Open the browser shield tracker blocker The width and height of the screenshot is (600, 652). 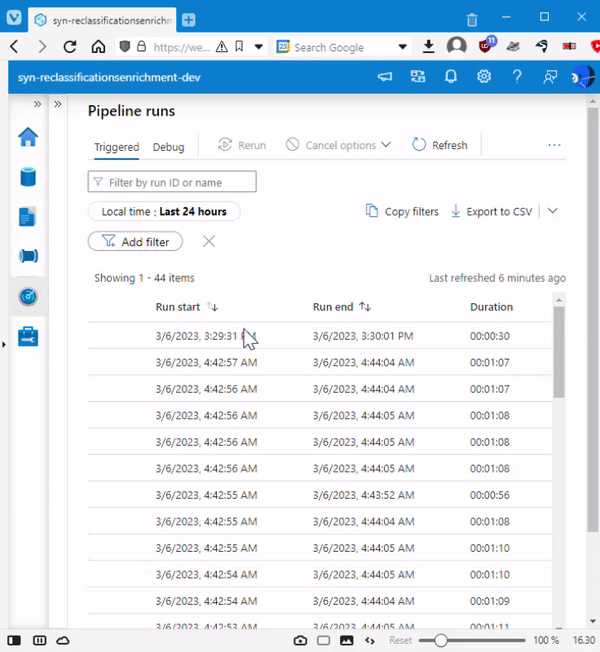tap(125, 46)
